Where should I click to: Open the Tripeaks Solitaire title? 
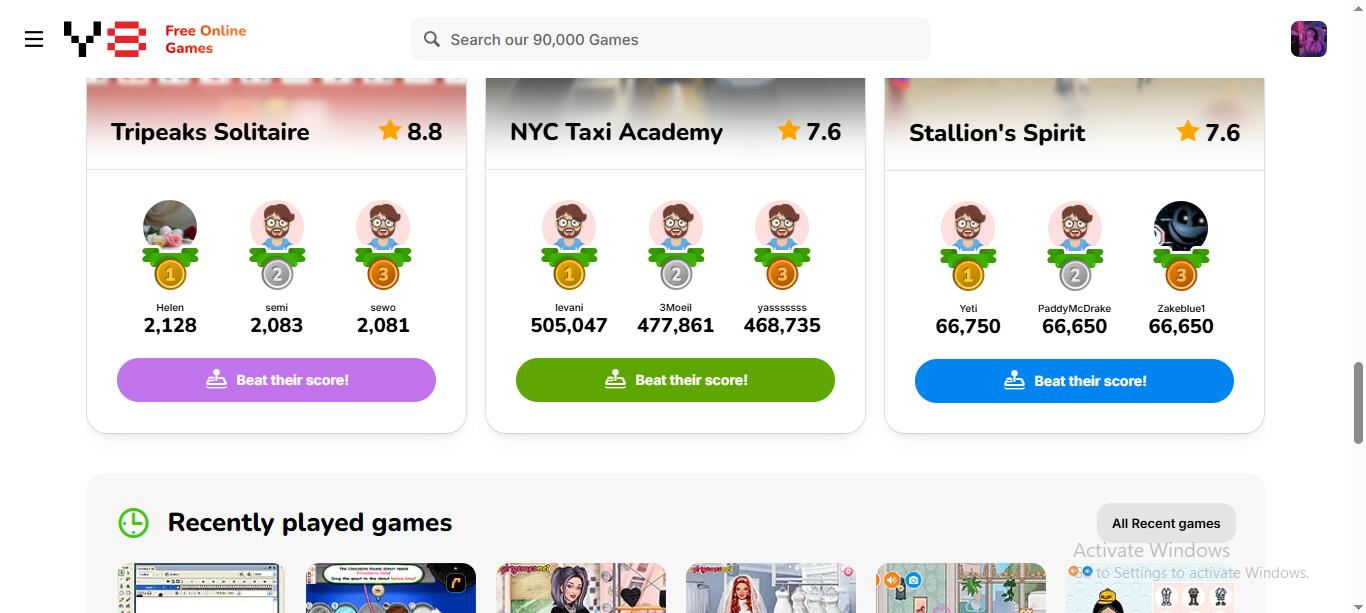(210, 132)
